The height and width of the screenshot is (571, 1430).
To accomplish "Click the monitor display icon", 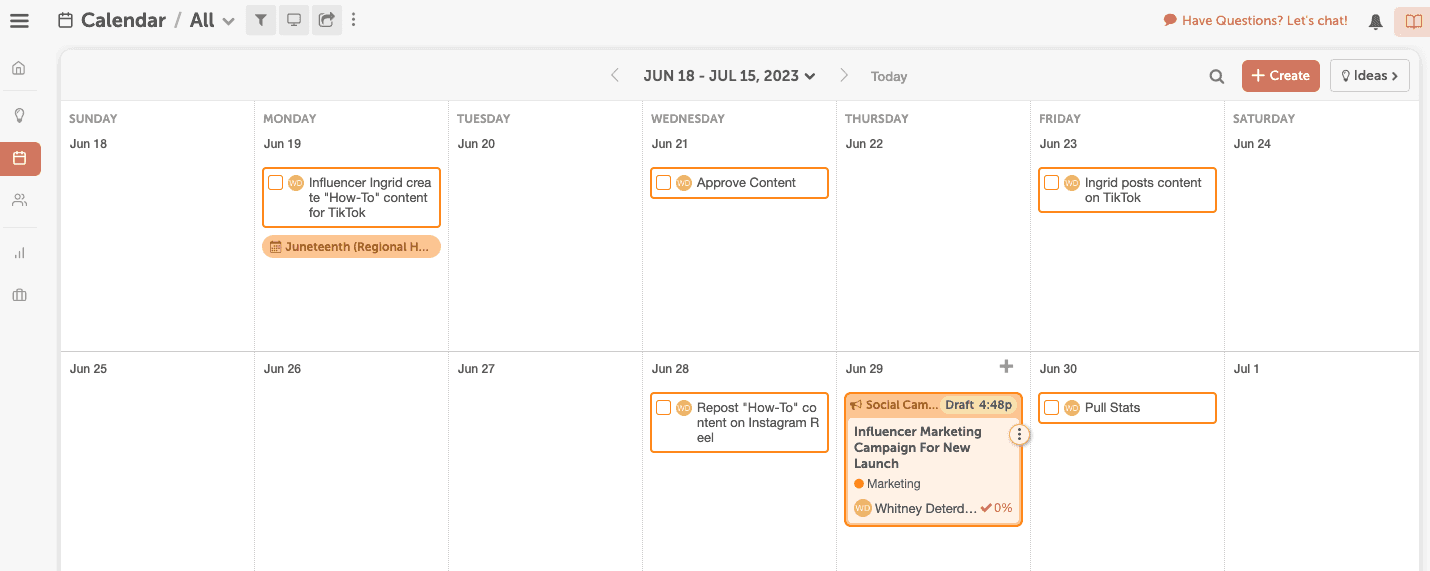I will click(x=293, y=20).
